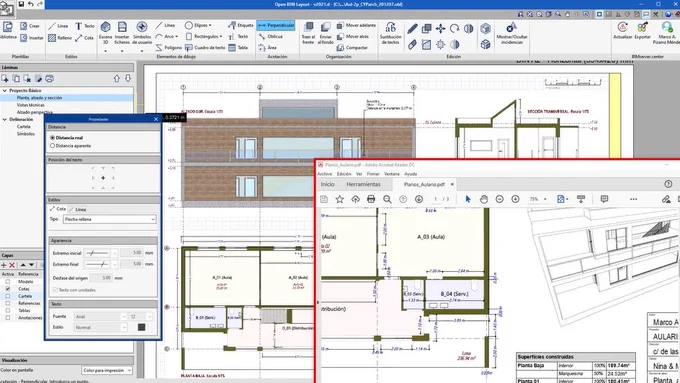Switch to Herramientas tab in Acrobat
The width and height of the screenshot is (680, 383).
click(x=363, y=184)
